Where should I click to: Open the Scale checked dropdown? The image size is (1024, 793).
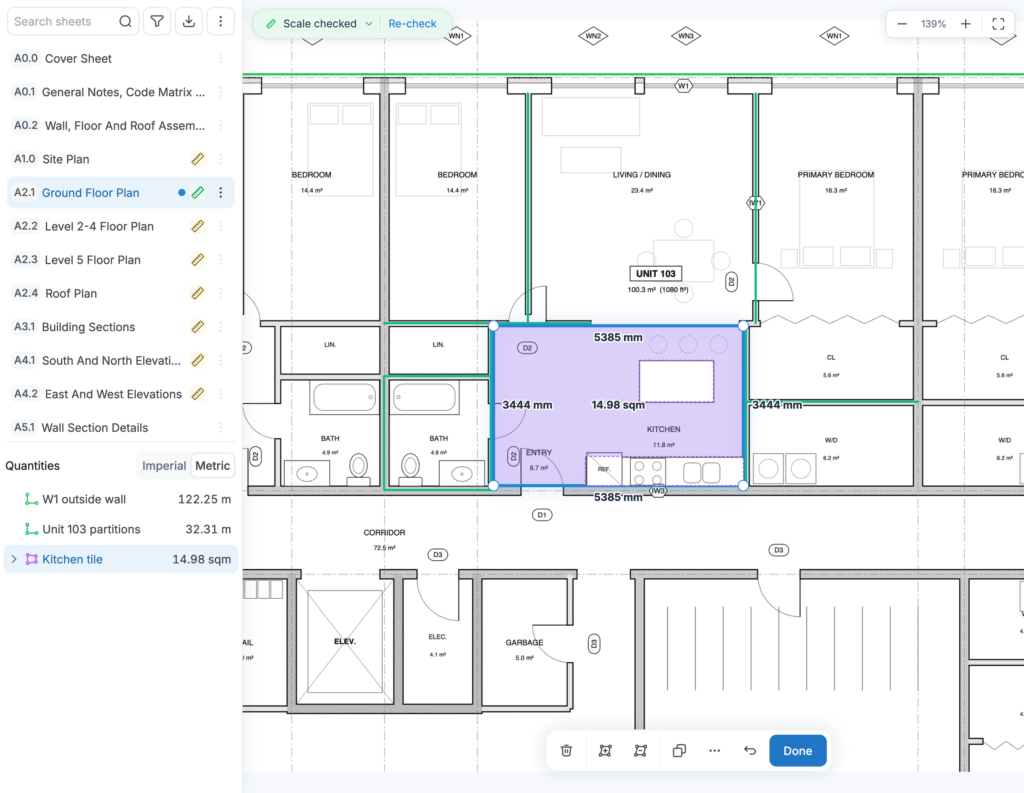368,24
